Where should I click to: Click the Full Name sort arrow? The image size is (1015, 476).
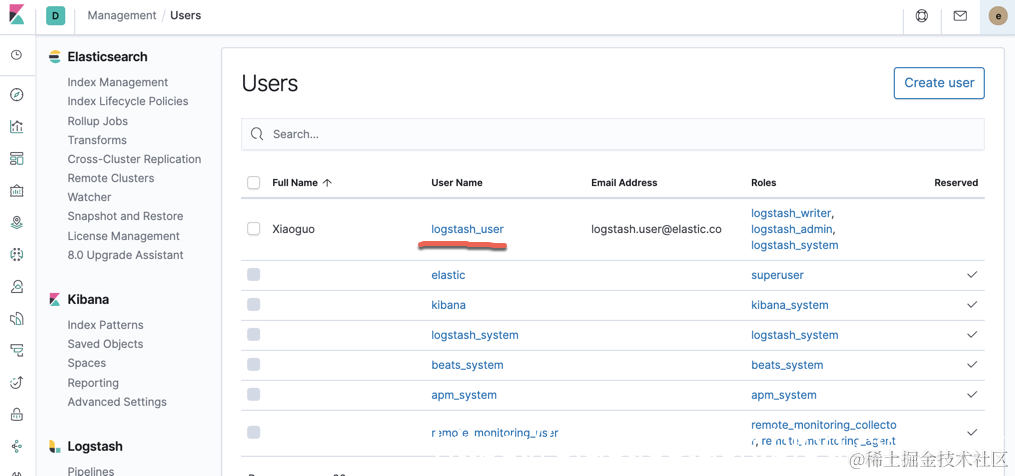click(327, 183)
